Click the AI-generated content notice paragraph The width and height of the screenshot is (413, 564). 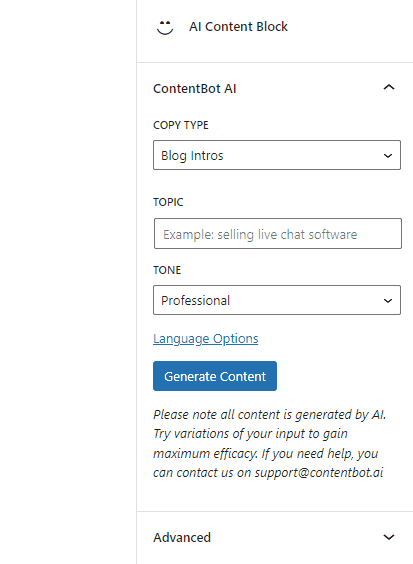pyautogui.click(x=269, y=444)
